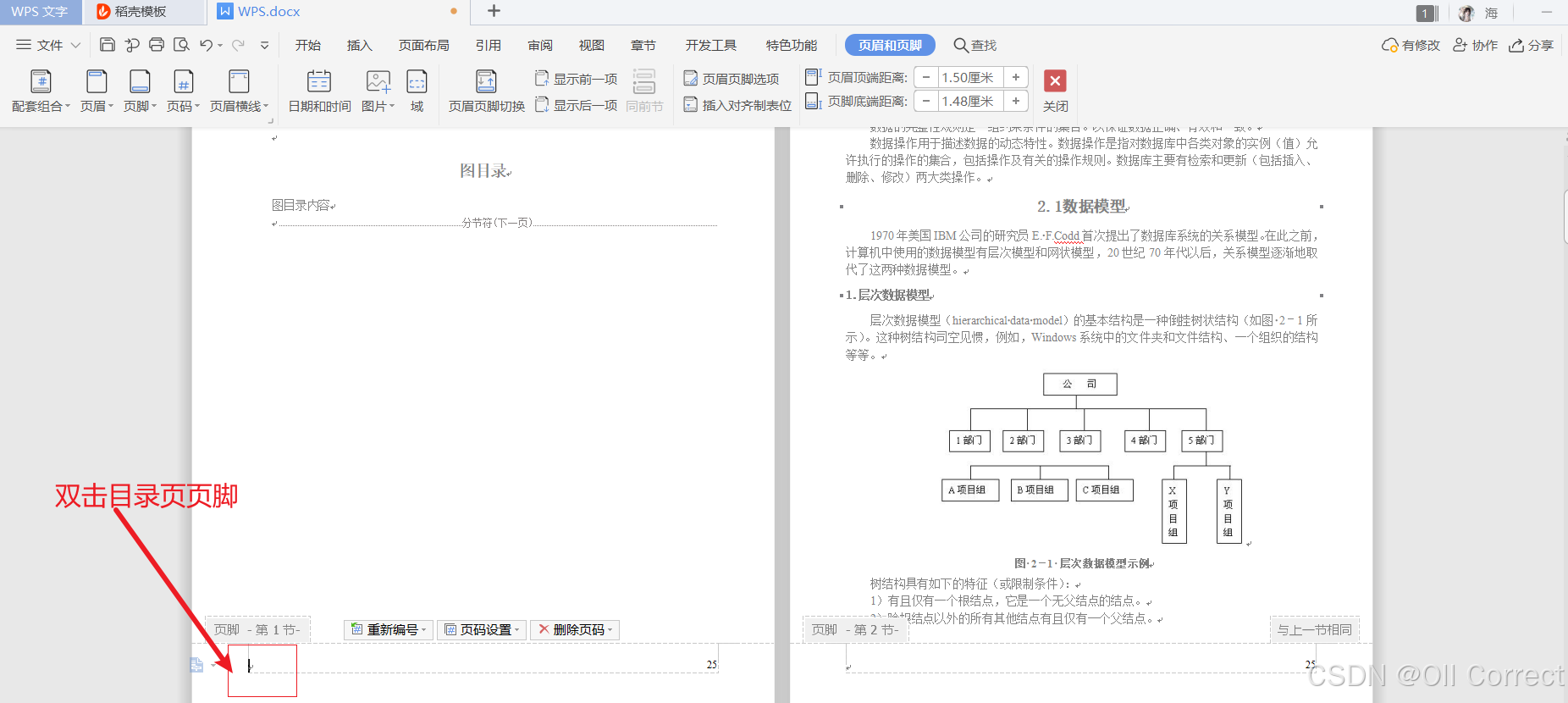Screen dimensions: 1568x703
Task: Switch to the 插入 tab
Action: click(360, 45)
